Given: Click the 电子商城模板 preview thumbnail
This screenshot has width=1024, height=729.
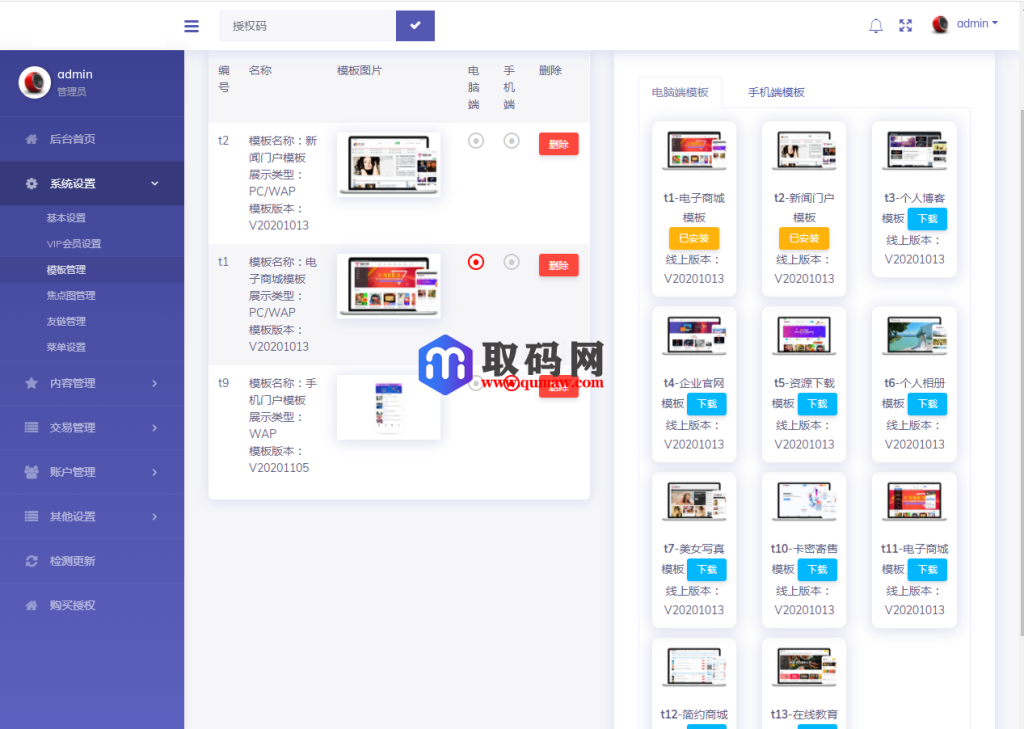Looking at the screenshot, I should (x=388, y=283).
